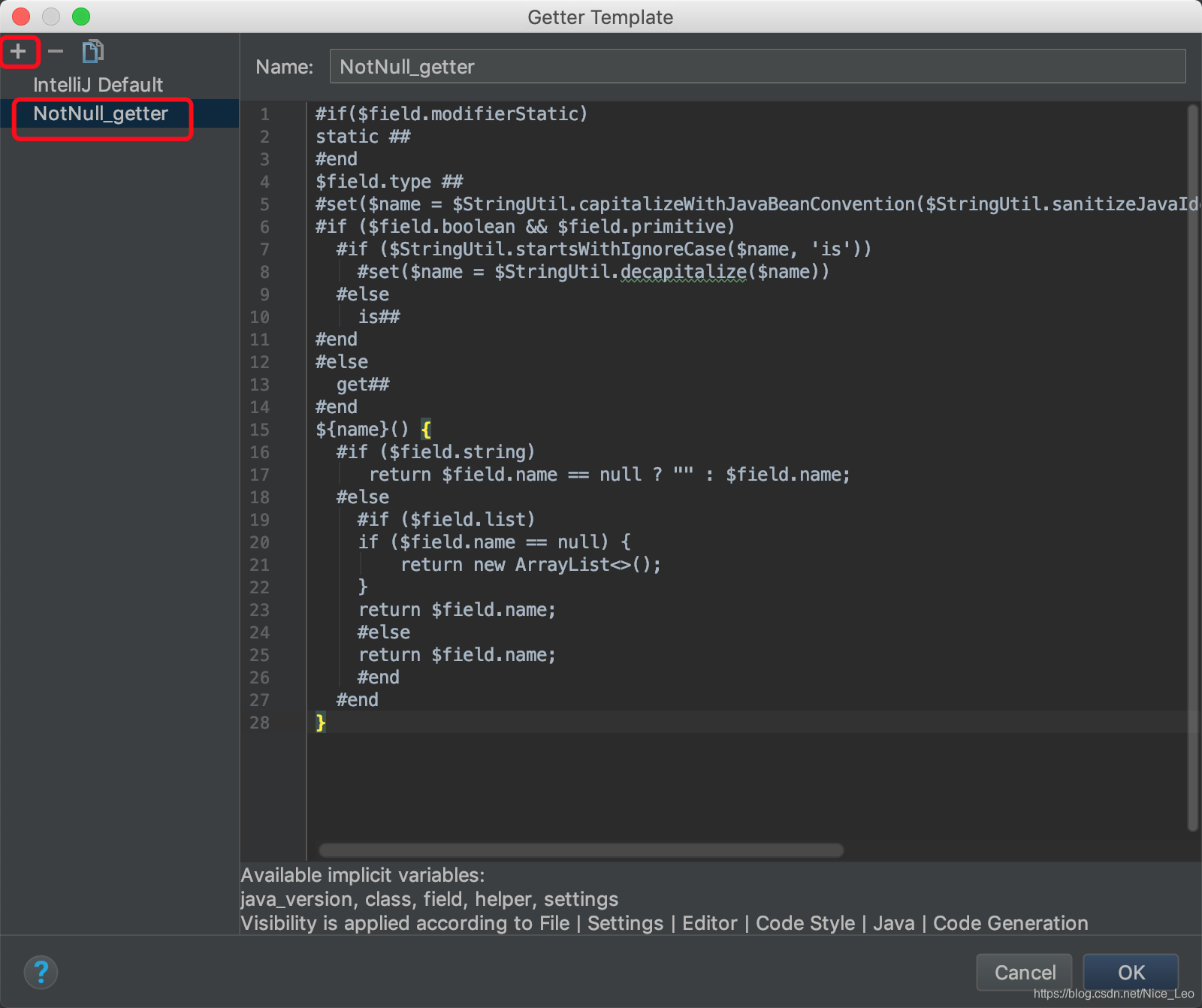The width and height of the screenshot is (1202, 1008).
Task: Click the 'Available implicit variables:' label
Action: [363, 875]
